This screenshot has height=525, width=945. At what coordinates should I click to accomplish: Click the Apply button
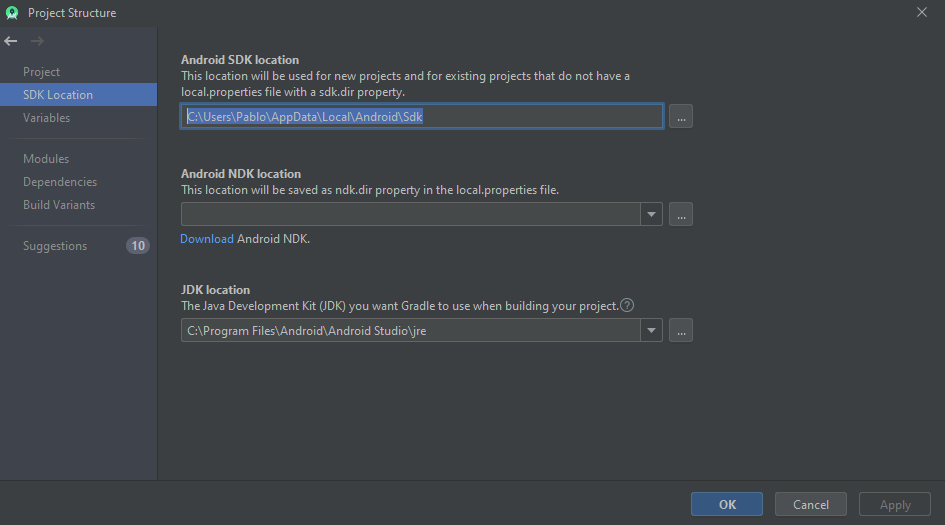click(895, 505)
